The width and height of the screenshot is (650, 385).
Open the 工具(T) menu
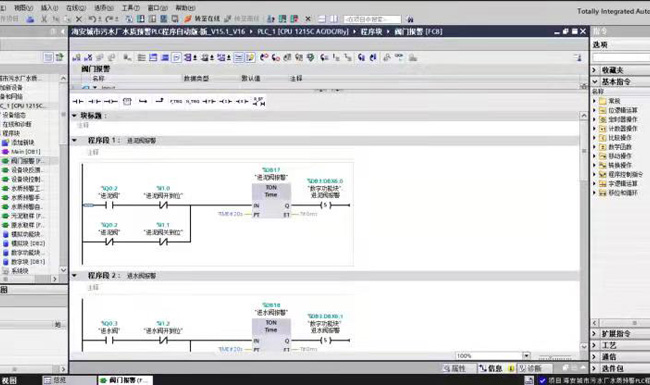point(131,7)
